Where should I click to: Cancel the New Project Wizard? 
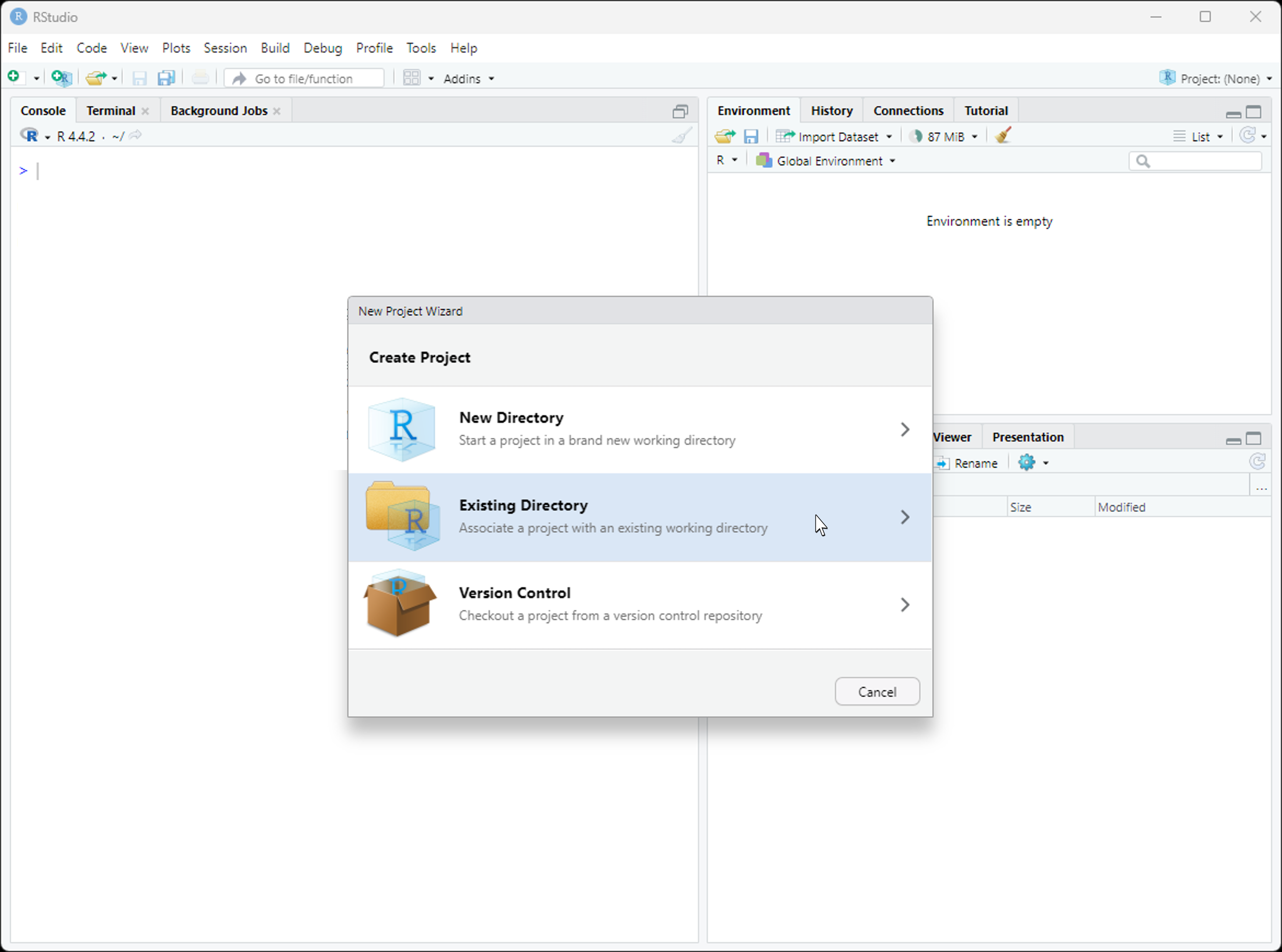coord(877,692)
